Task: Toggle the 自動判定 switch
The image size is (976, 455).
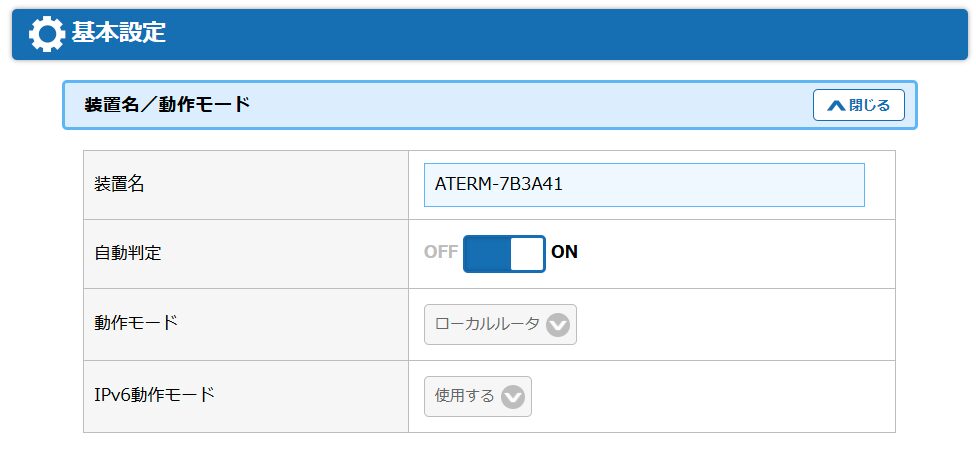Action: (504, 253)
